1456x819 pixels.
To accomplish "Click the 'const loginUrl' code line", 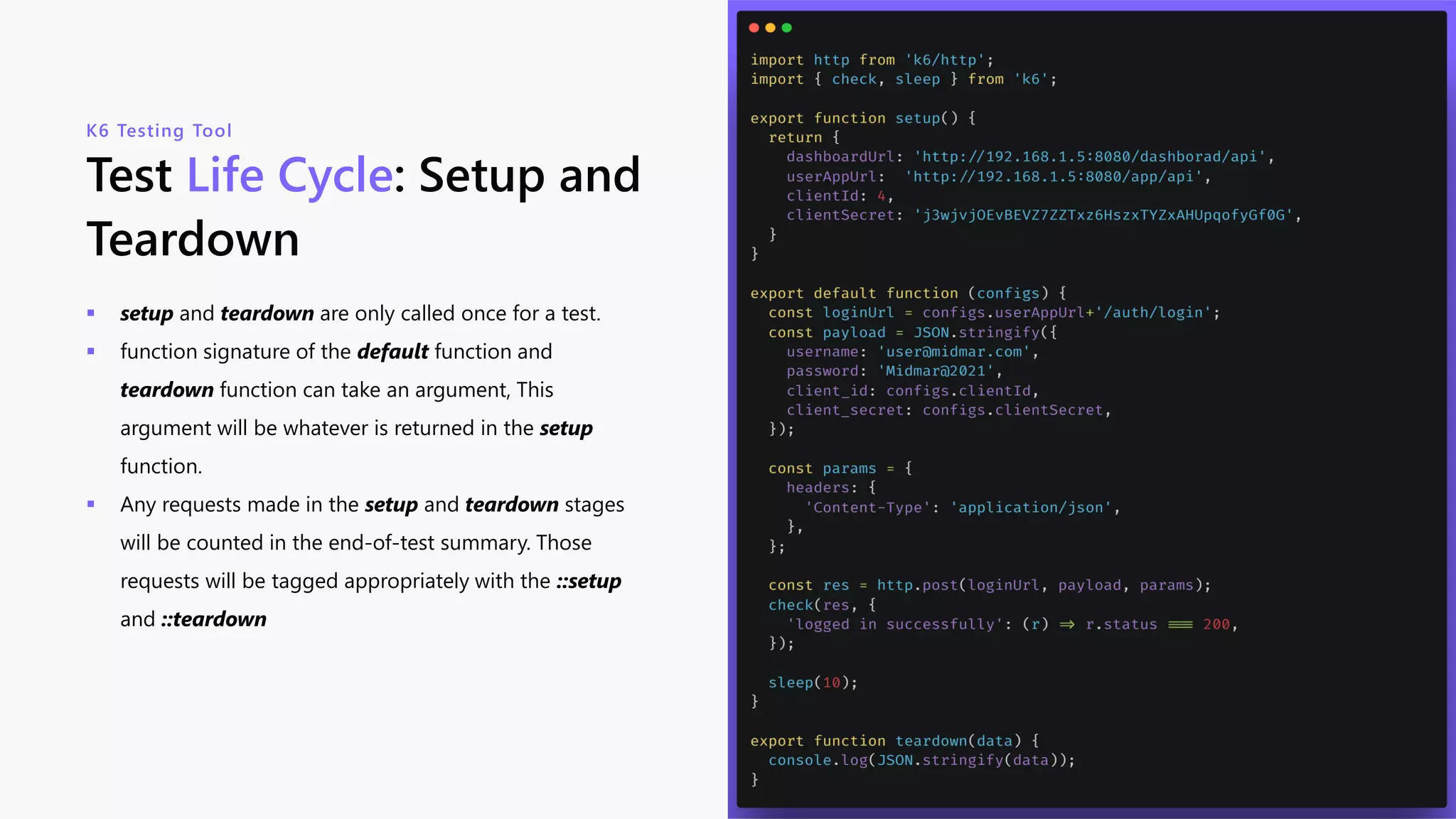I will point(994,313).
